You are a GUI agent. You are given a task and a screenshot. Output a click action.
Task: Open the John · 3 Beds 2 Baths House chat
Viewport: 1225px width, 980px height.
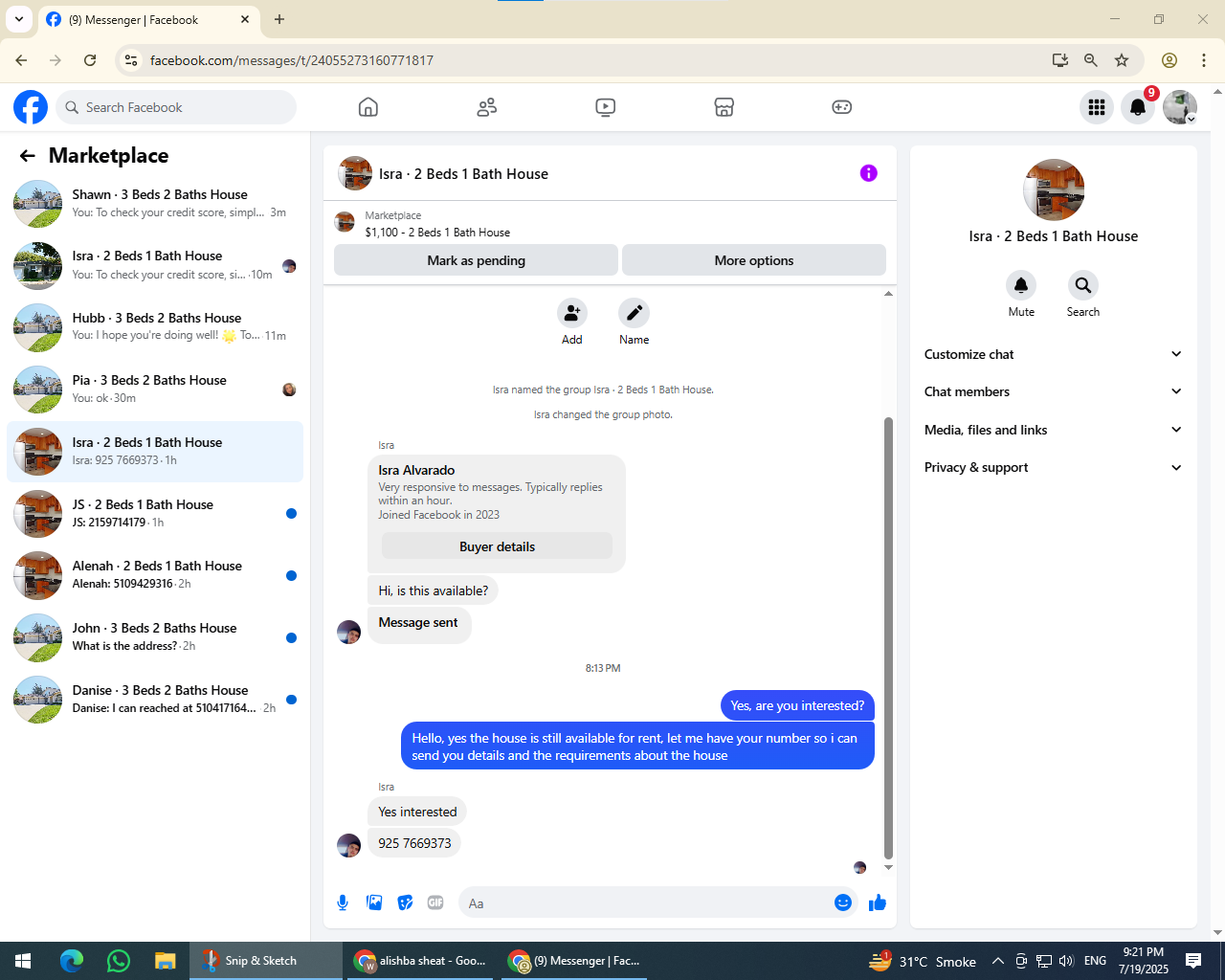click(x=155, y=636)
